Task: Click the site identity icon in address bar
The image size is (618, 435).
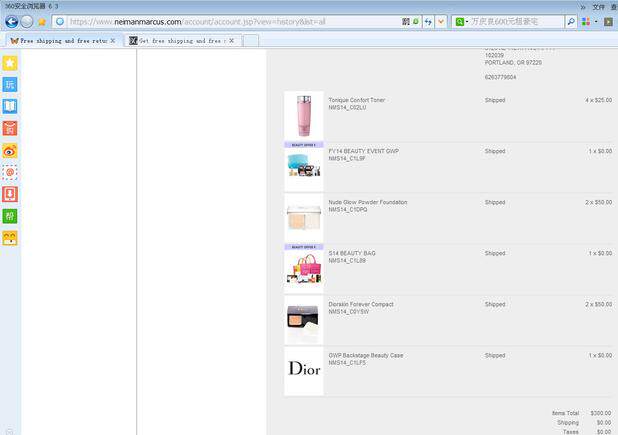Action: point(60,22)
